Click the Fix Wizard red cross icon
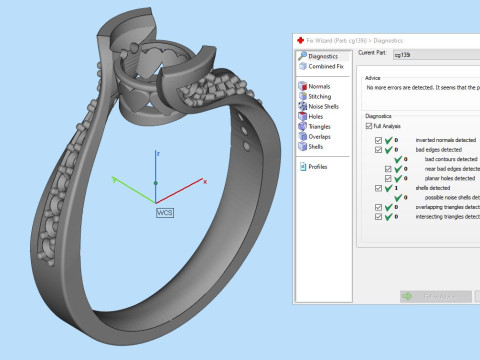This screenshot has width=480, height=360. click(300, 40)
